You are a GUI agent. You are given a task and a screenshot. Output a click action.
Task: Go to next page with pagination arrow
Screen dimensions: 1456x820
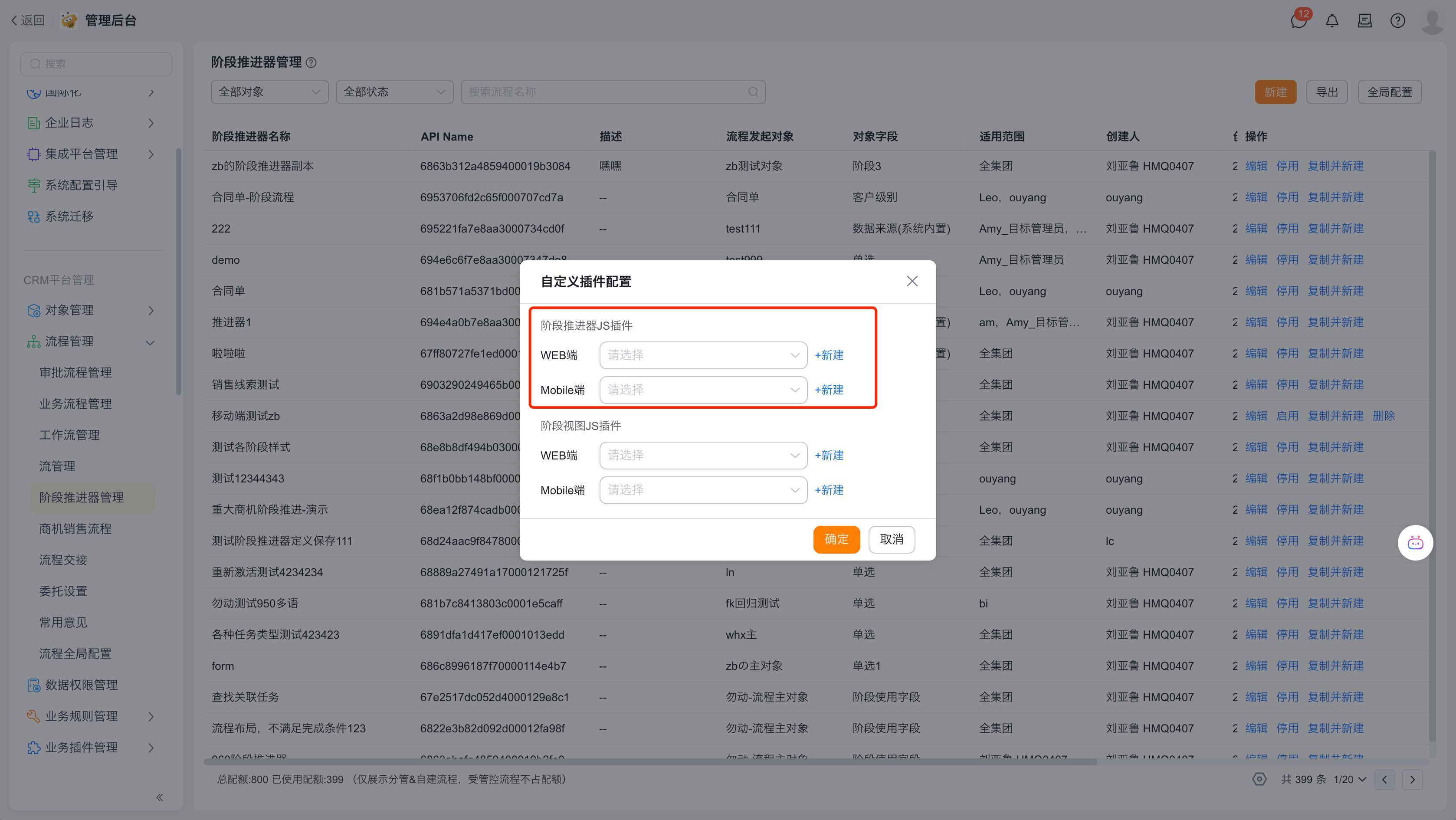coord(1412,779)
